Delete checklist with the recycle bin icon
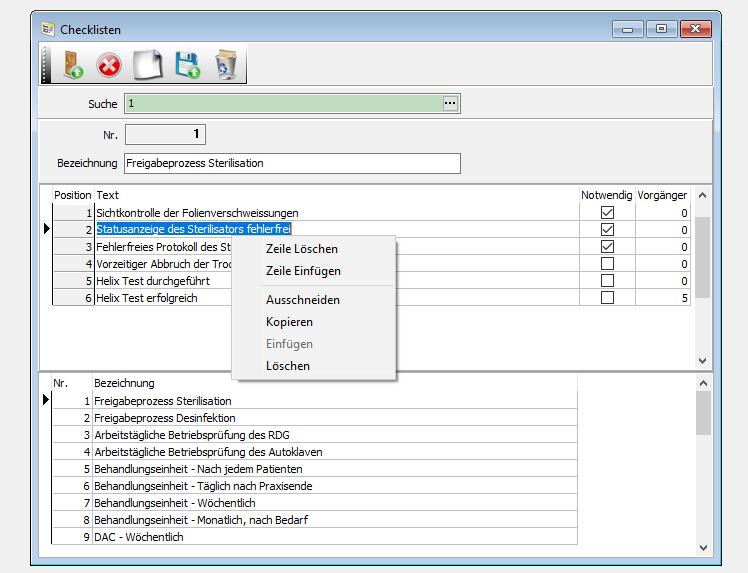Viewport: 748px width, 573px height. click(226, 66)
